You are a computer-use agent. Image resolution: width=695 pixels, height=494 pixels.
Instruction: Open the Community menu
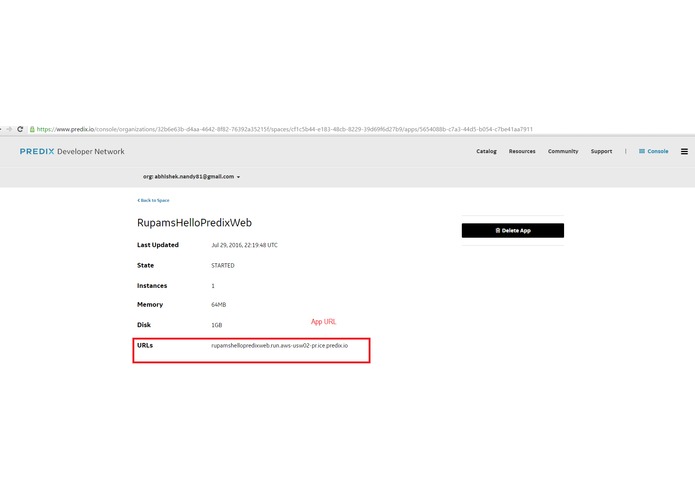563,151
